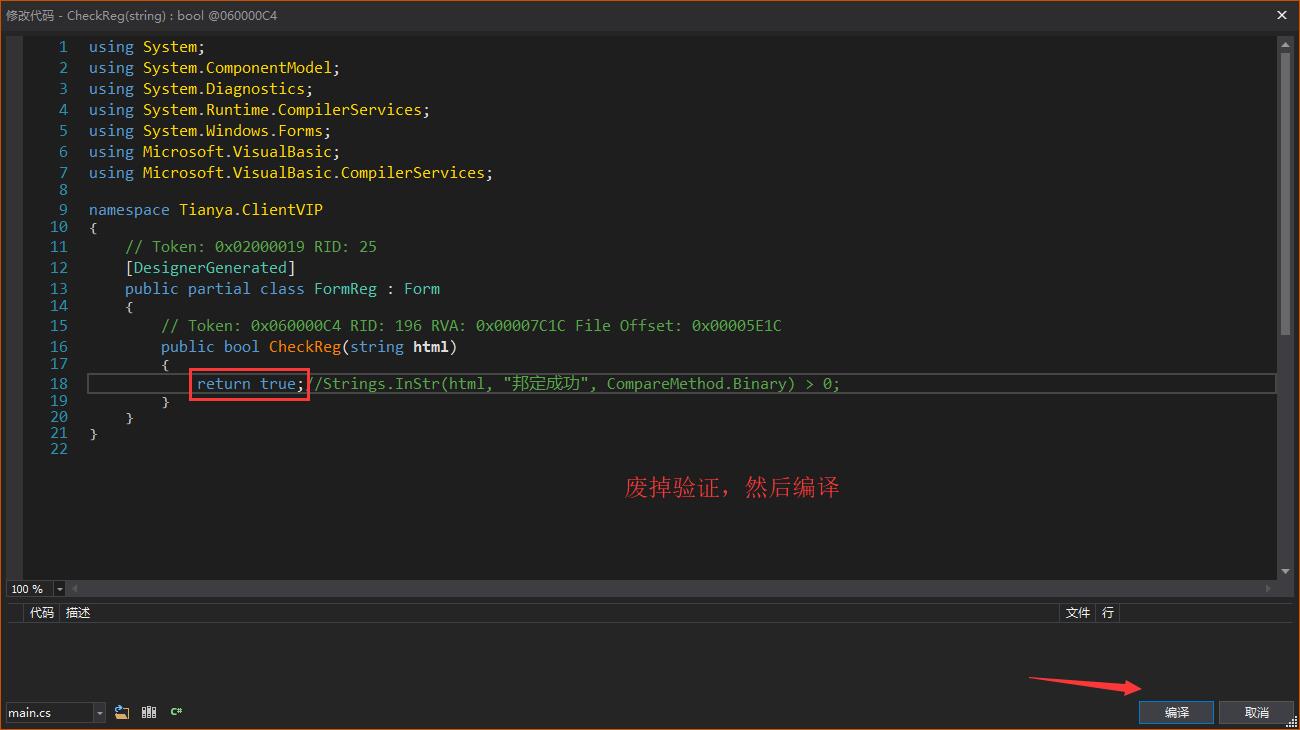Click the 'using System.Diagnostics;' line
This screenshot has width=1300, height=730.
[201, 89]
